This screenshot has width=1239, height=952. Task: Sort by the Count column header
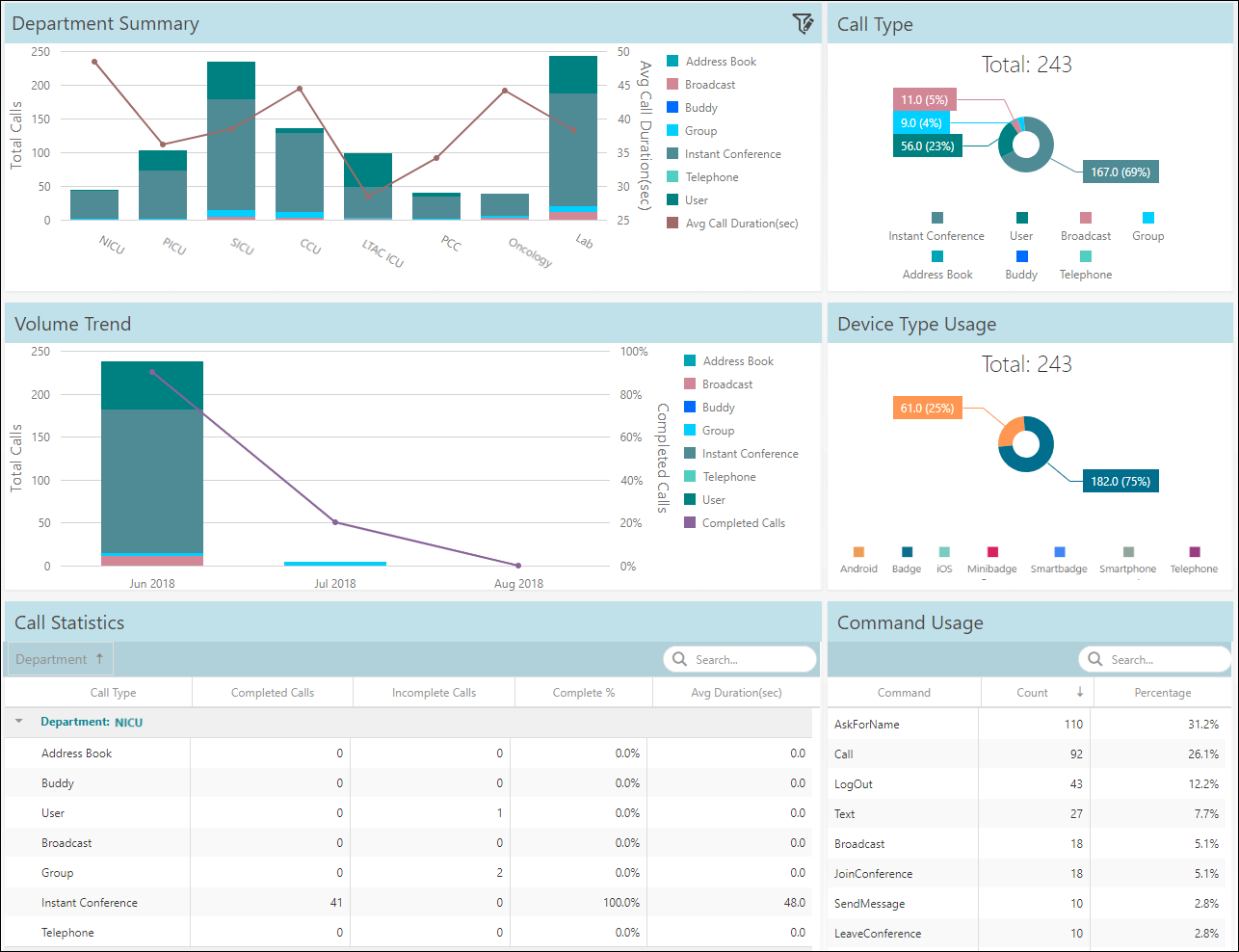coord(1032,693)
